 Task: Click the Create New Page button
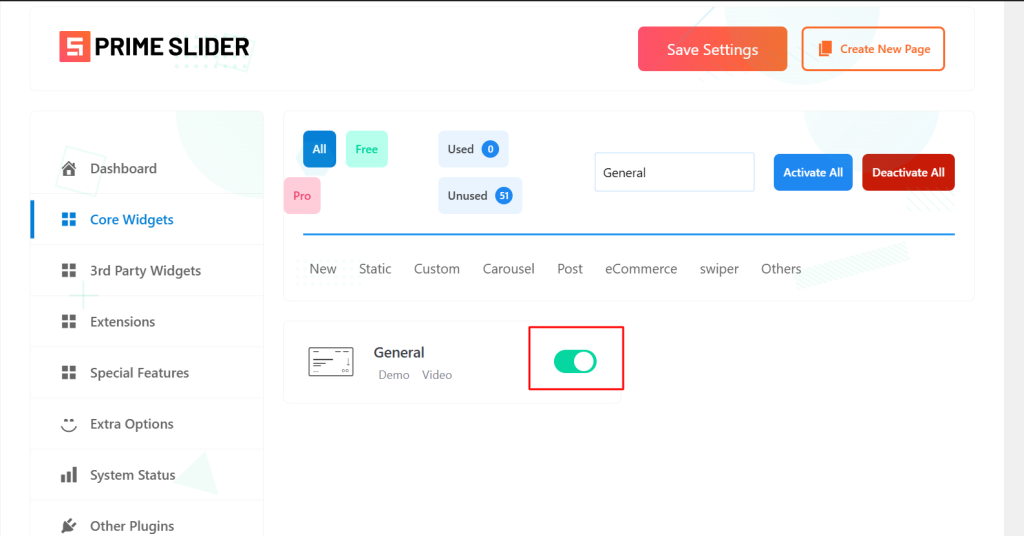point(873,49)
